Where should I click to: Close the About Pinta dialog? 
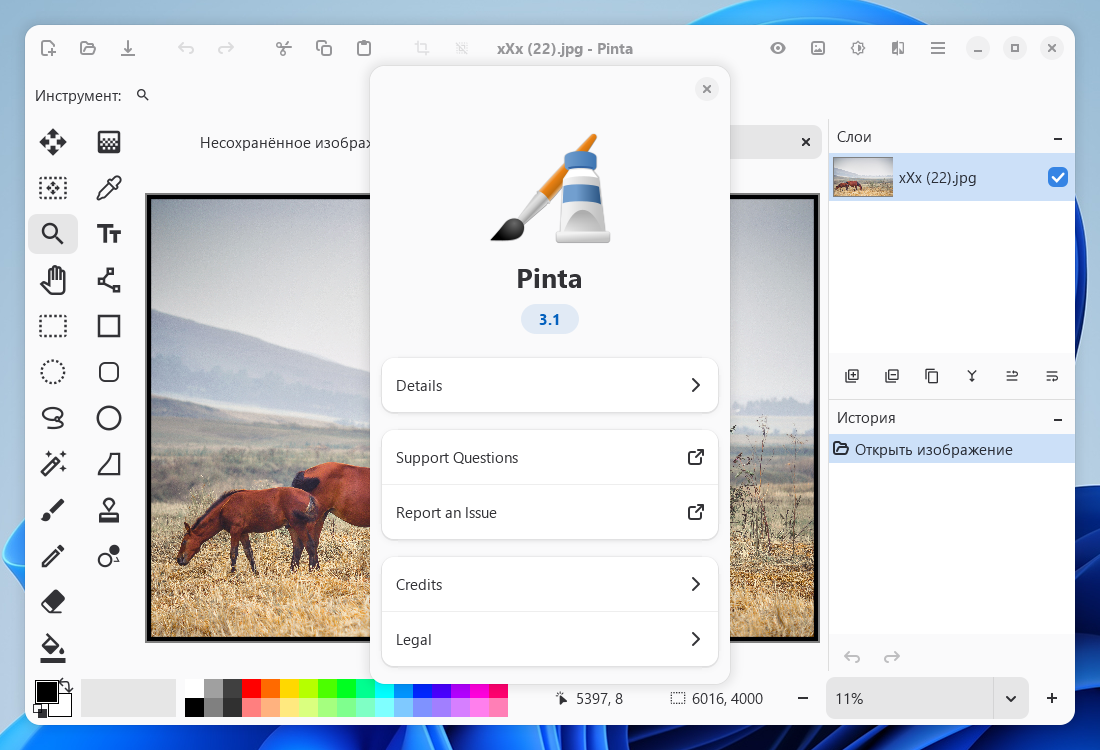click(x=706, y=89)
